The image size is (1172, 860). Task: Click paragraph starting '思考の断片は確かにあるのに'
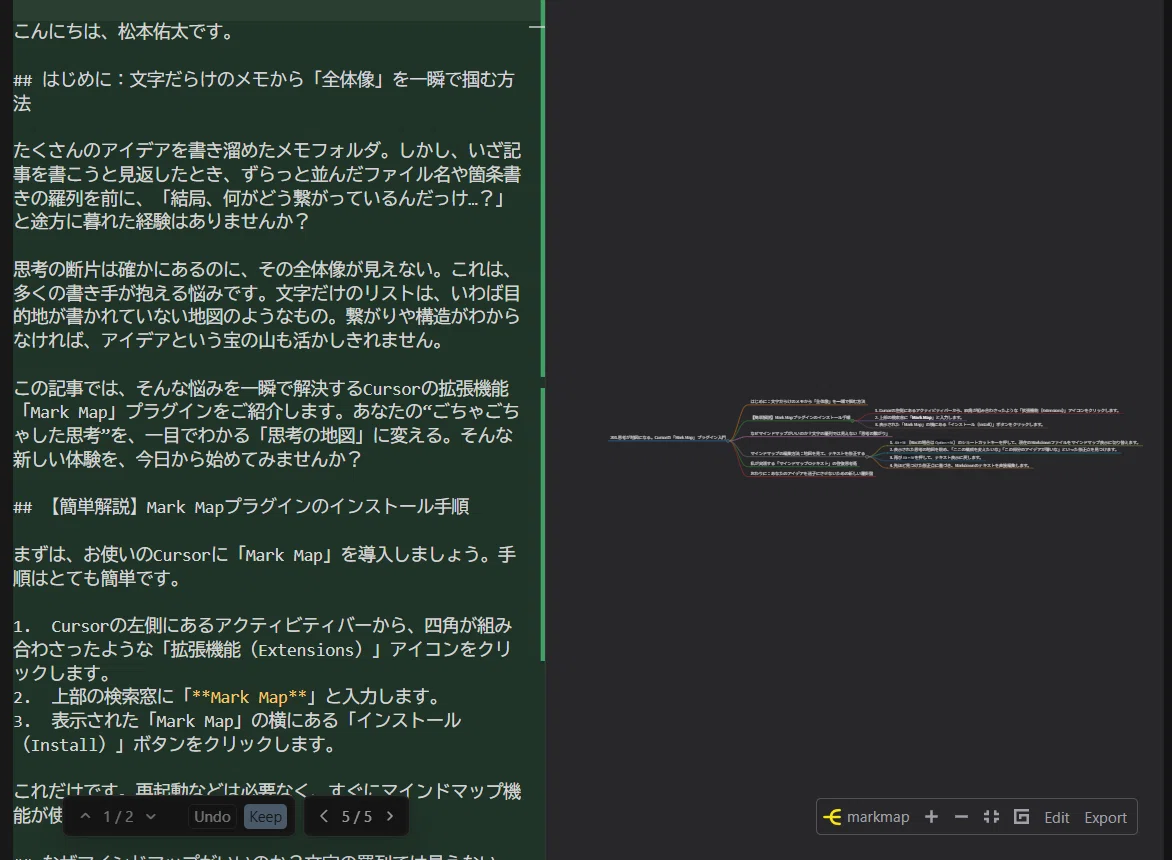click(267, 305)
